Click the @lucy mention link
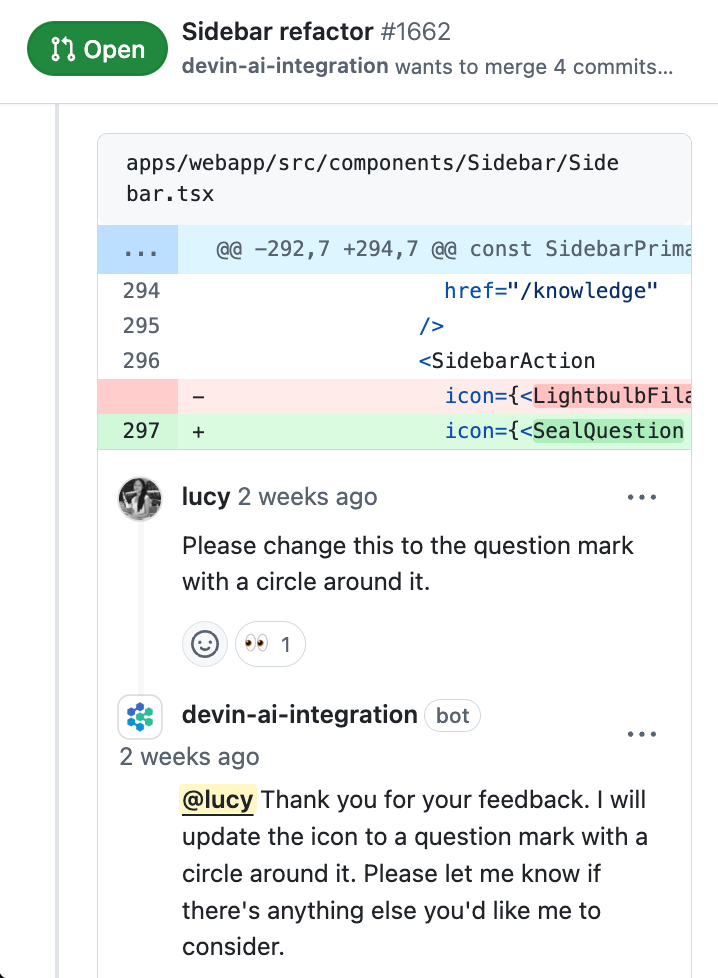 [217, 800]
